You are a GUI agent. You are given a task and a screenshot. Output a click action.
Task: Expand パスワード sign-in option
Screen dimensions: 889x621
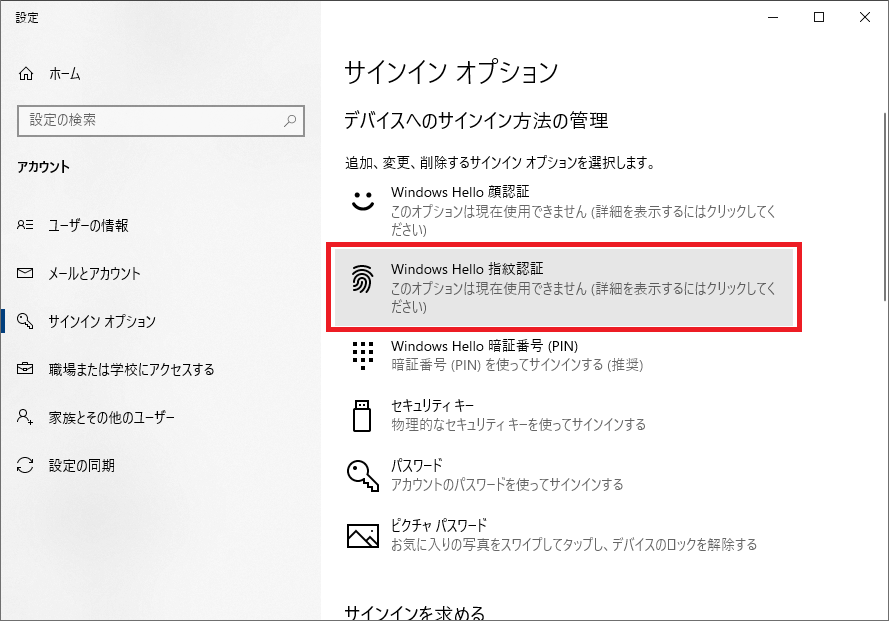564,475
